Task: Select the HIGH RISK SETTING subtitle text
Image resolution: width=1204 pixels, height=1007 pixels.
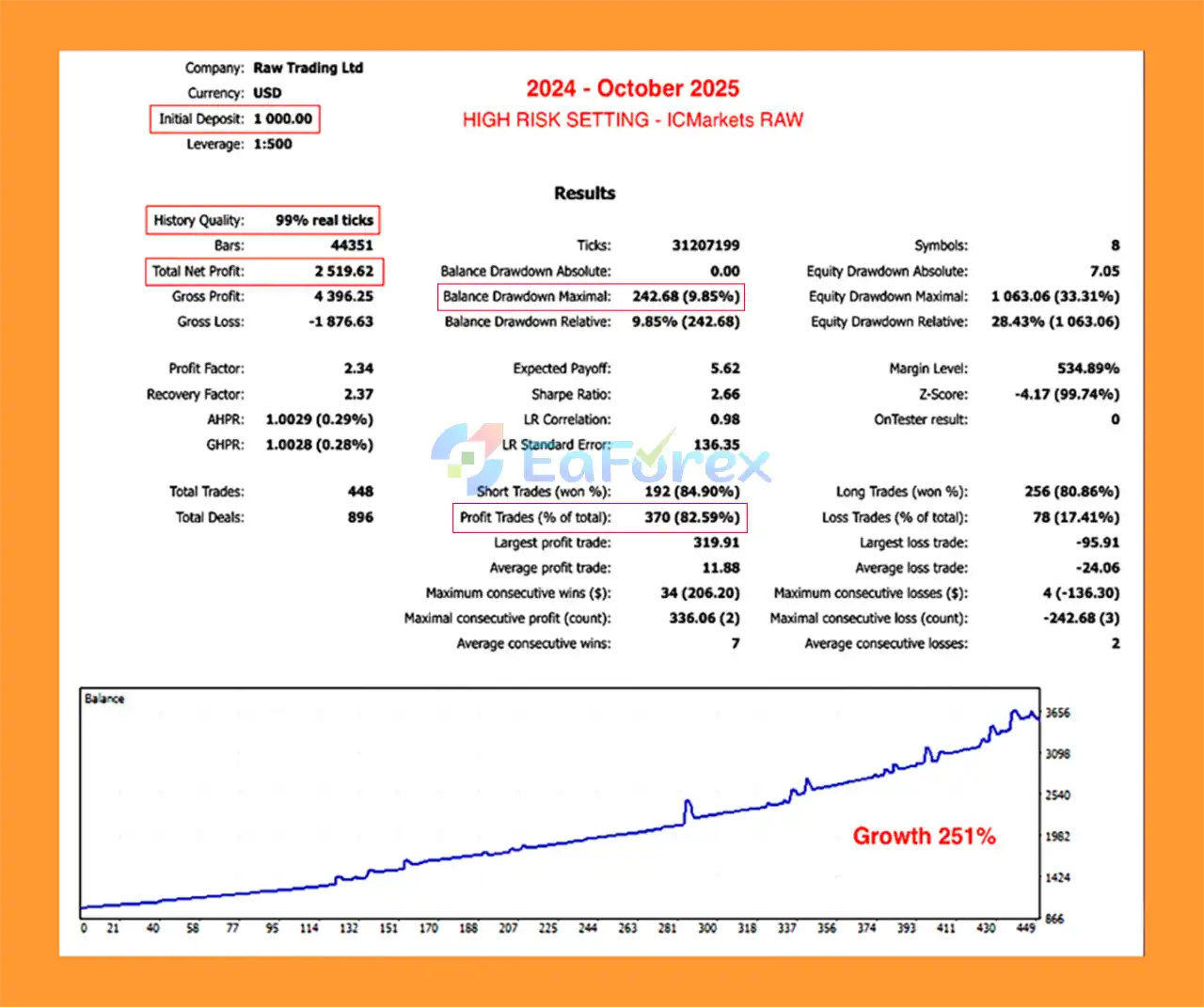Action: point(632,120)
